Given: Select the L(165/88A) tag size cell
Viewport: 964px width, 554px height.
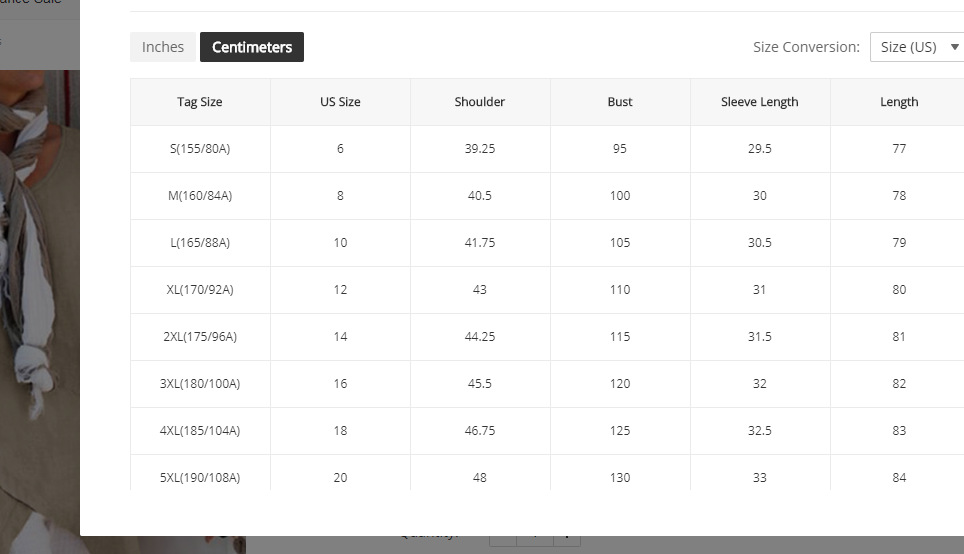Looking at the screenshot, I should 200,243.
